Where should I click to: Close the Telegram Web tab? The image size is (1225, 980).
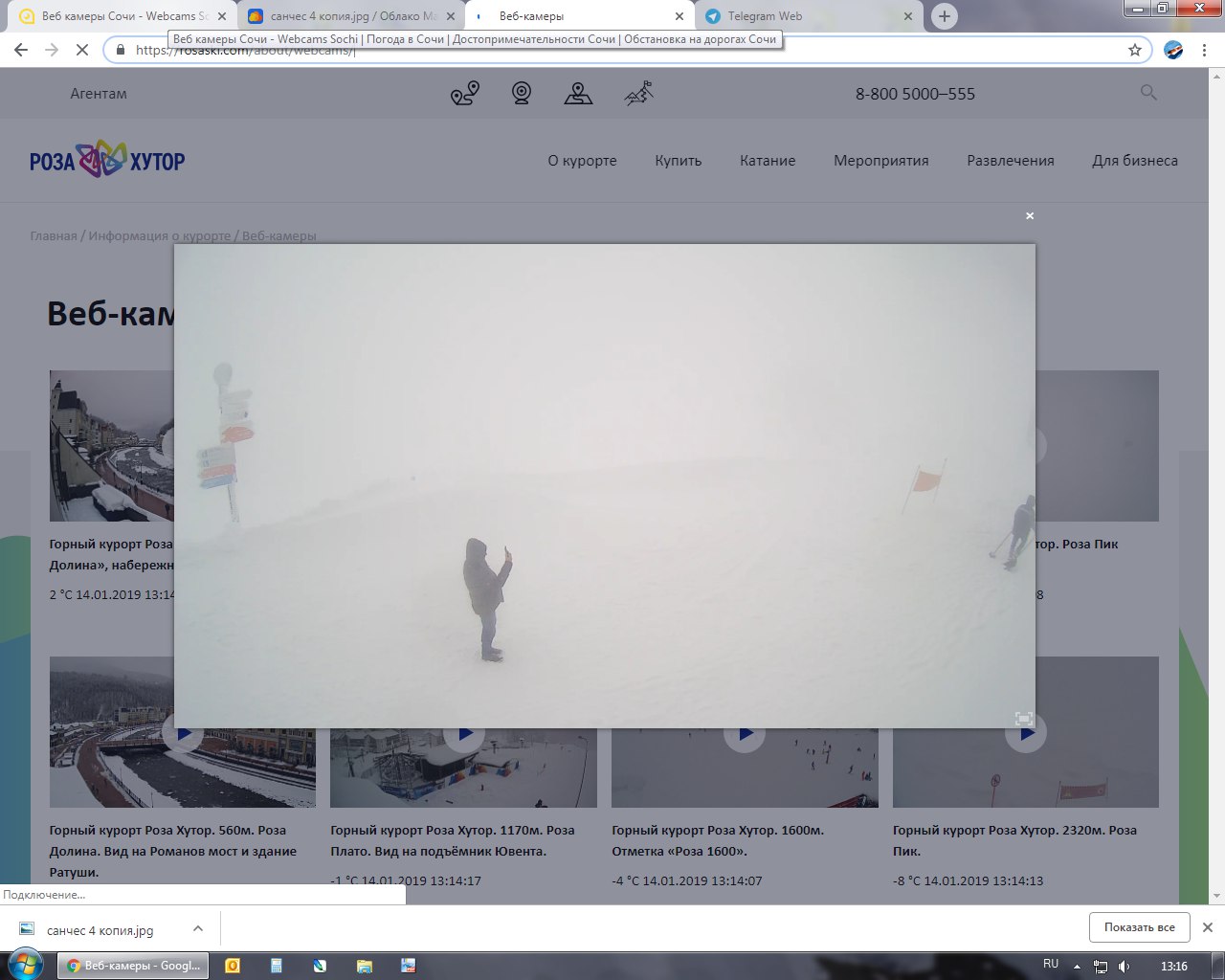(x=908, y=16)
